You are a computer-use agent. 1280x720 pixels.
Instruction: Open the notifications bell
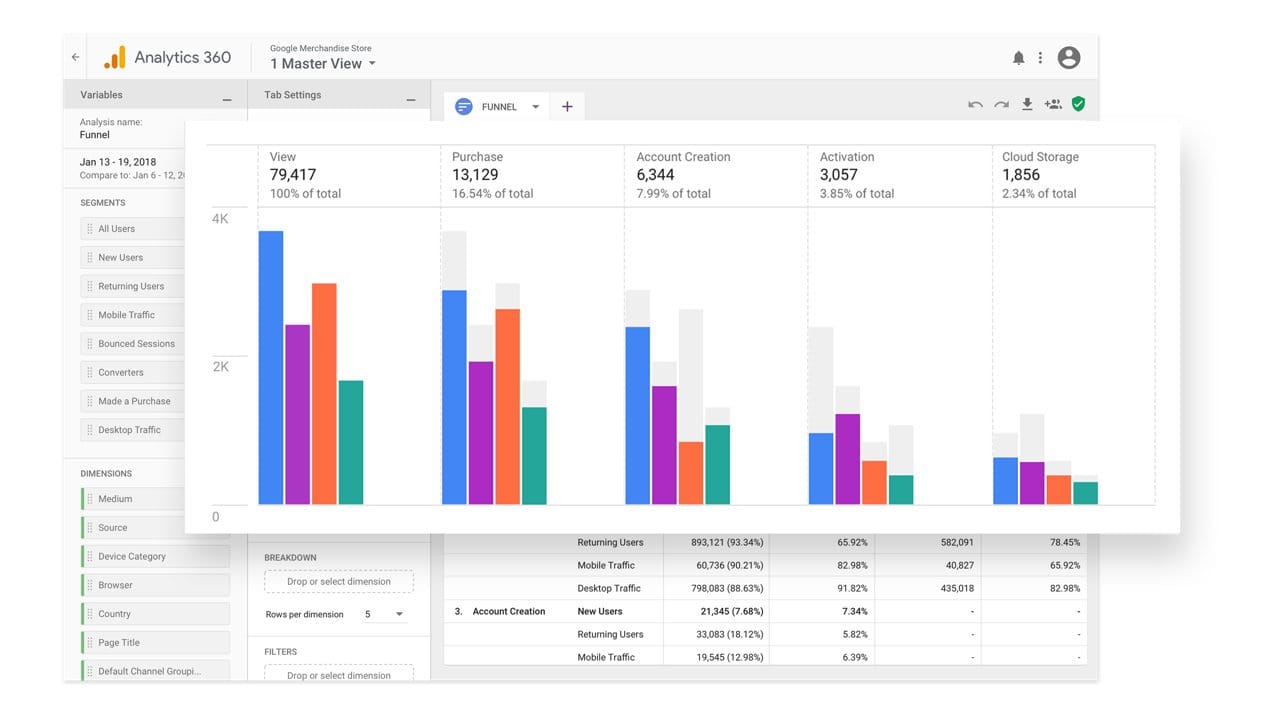[1018, 58]
